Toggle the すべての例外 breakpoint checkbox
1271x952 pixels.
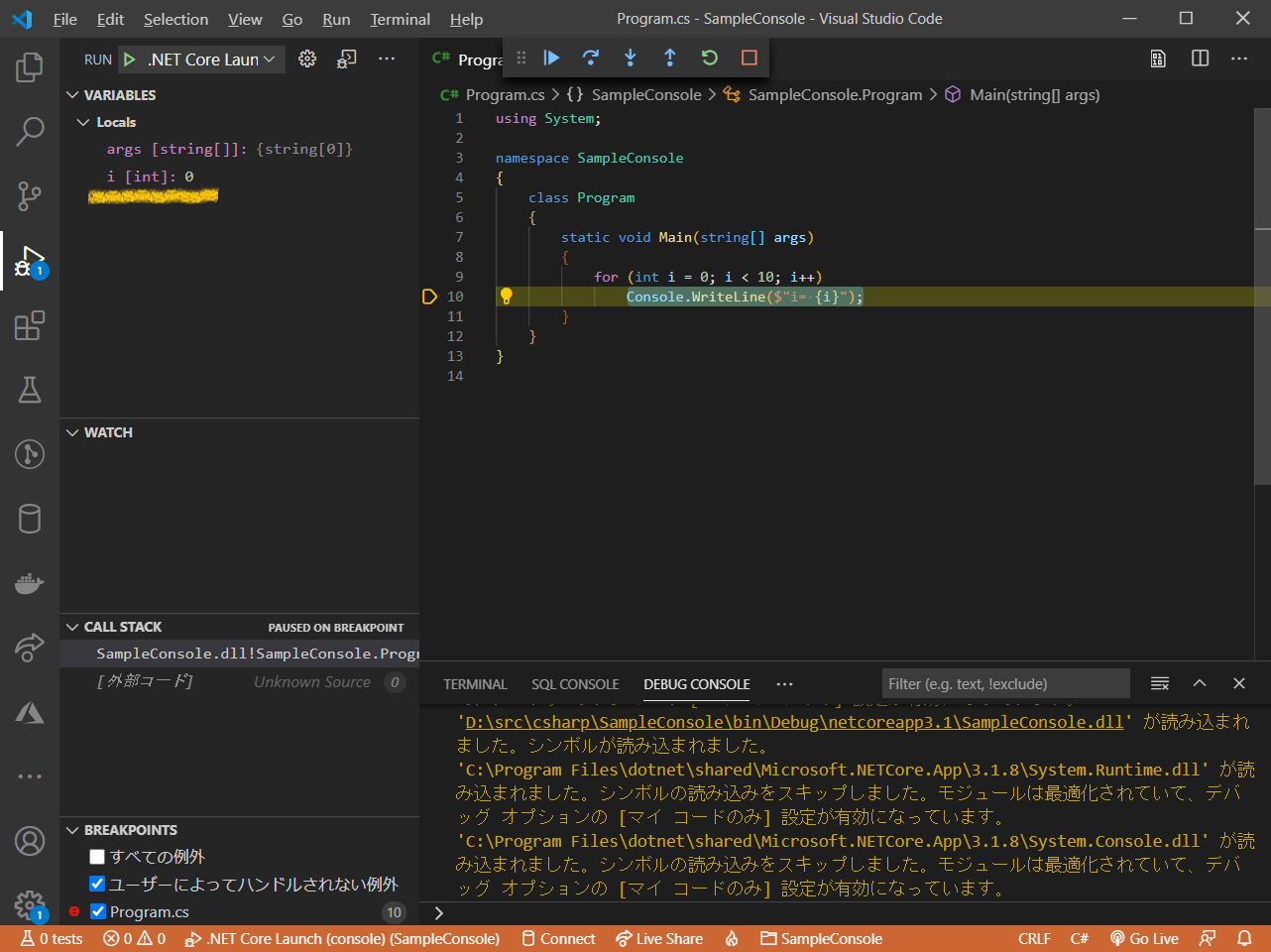(x=97, y=857)
